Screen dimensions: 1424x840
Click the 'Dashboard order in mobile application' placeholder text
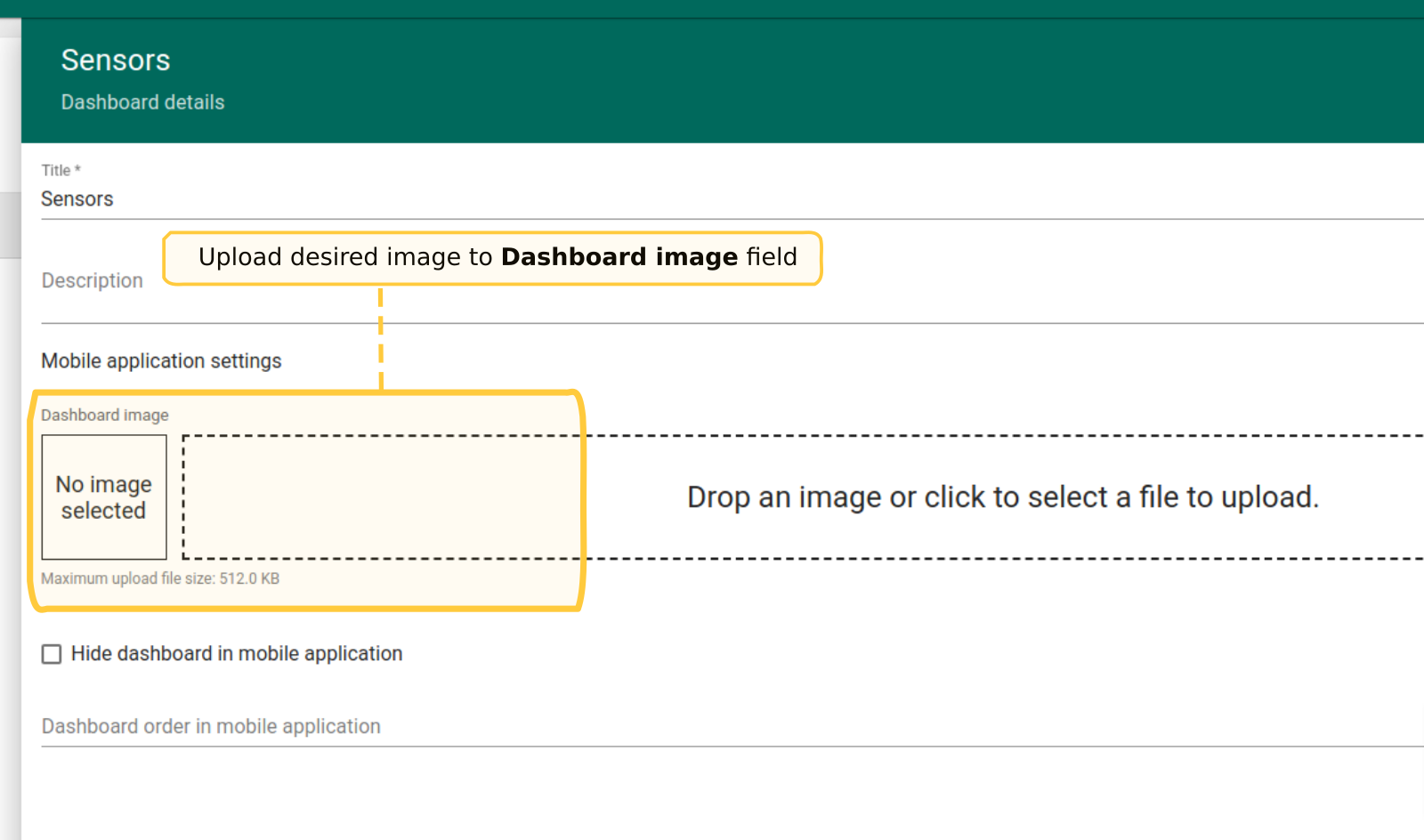[211, 727]
